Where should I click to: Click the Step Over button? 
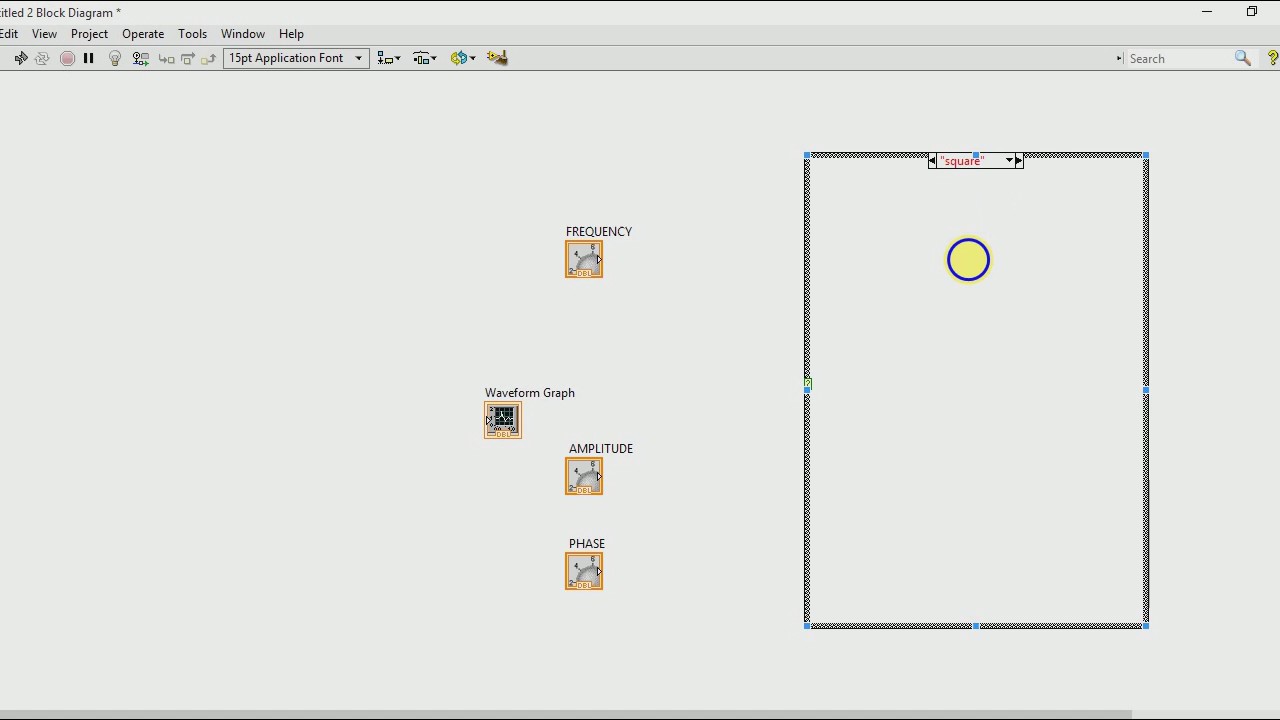187,58
